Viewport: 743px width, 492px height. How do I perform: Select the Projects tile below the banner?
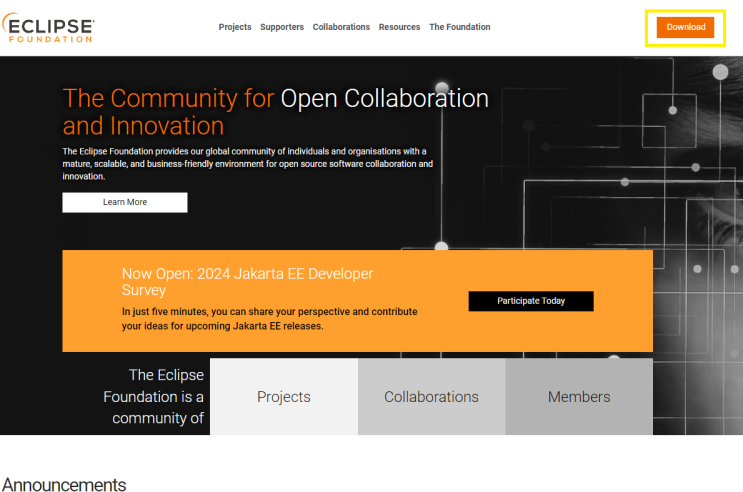[284, 397]
